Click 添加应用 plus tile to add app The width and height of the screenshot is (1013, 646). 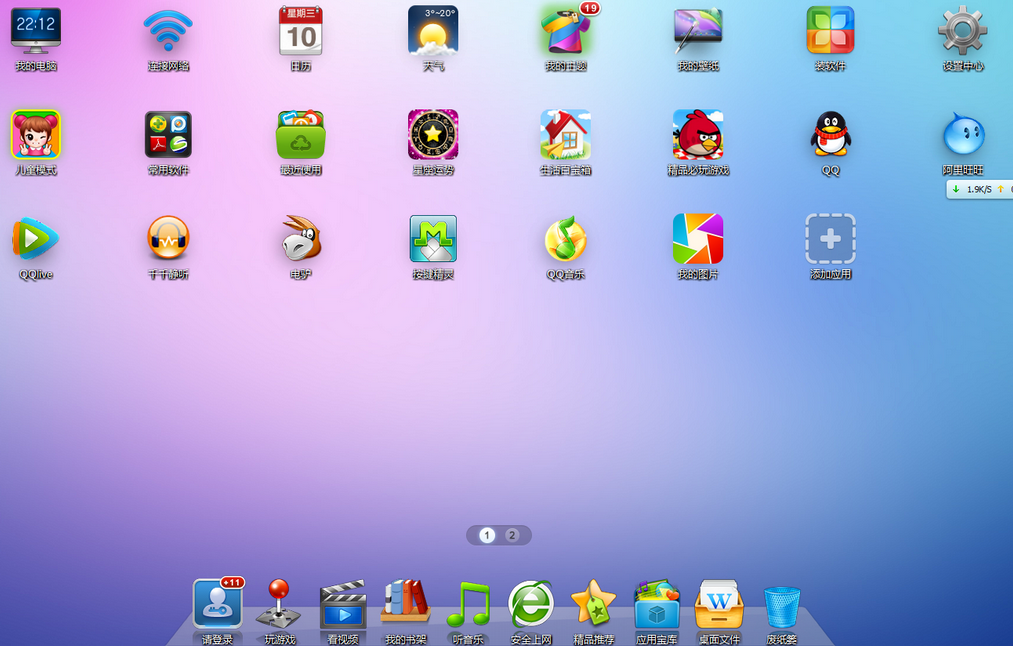click(830, 239)
